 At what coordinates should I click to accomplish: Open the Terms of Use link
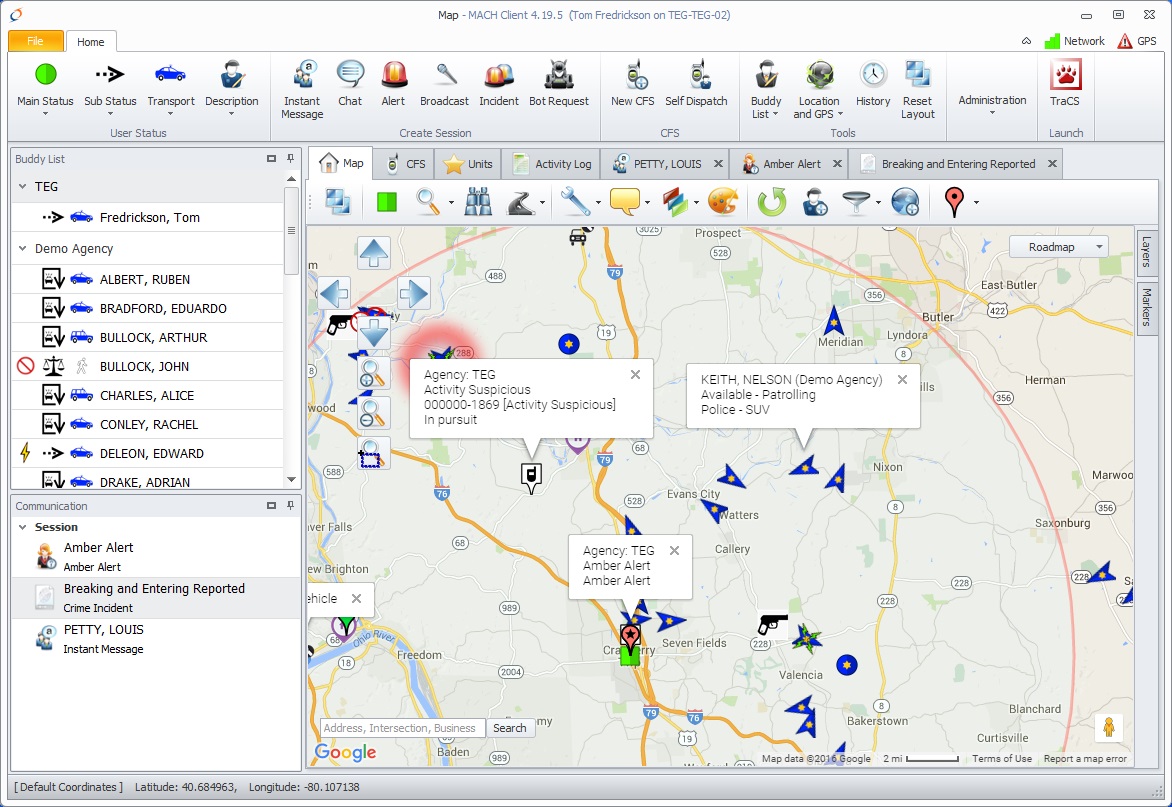(x=1002, y=758)
